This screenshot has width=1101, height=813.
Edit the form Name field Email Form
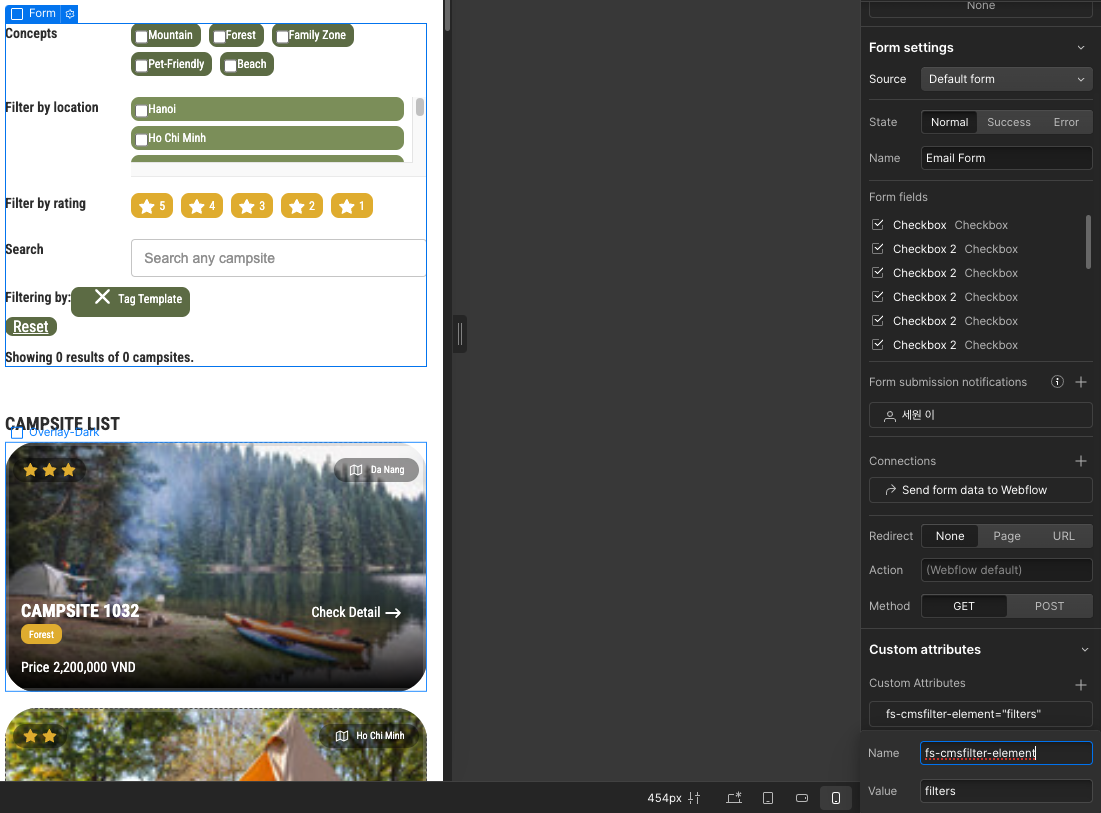click(1006, 158)
